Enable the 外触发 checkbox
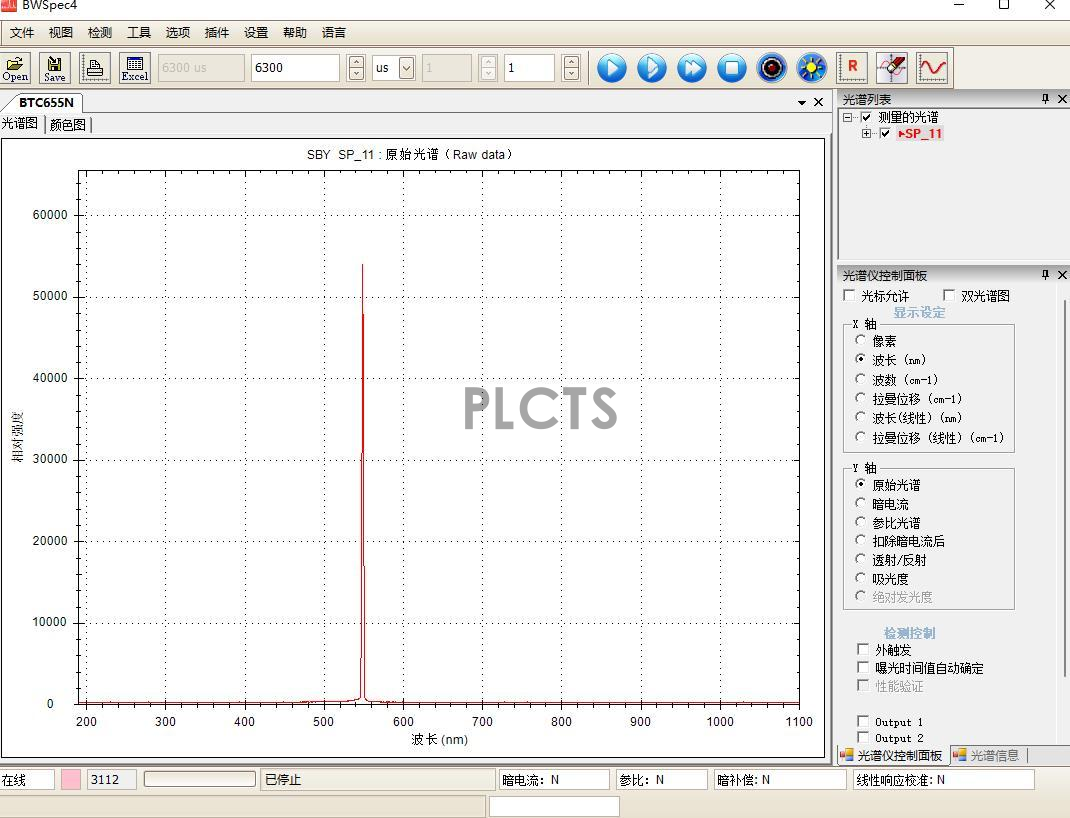This screenshot has height=818, width=1070. tap(863, 649)
